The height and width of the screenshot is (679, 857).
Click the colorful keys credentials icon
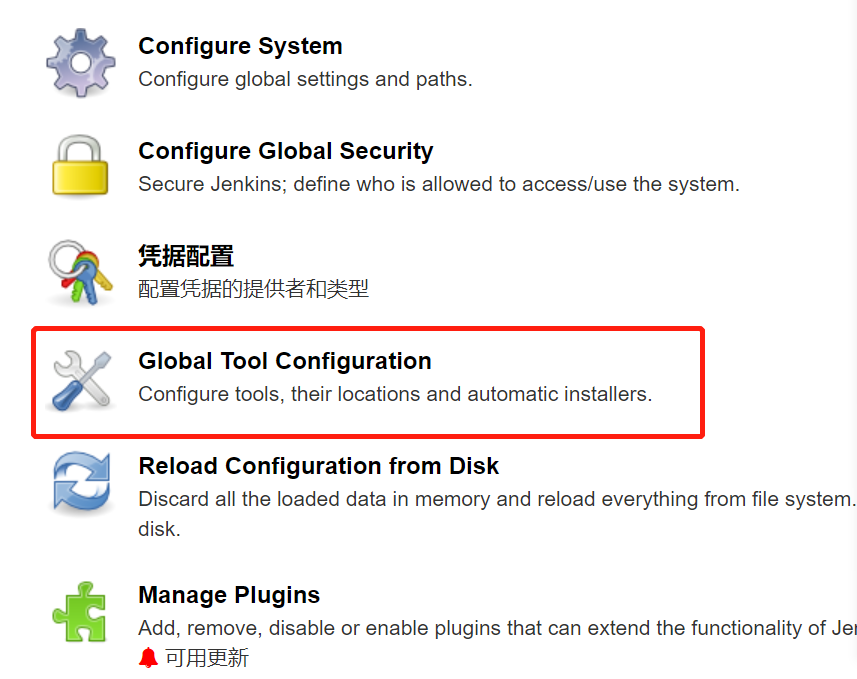pyautogui.click(x=80, y=272)
